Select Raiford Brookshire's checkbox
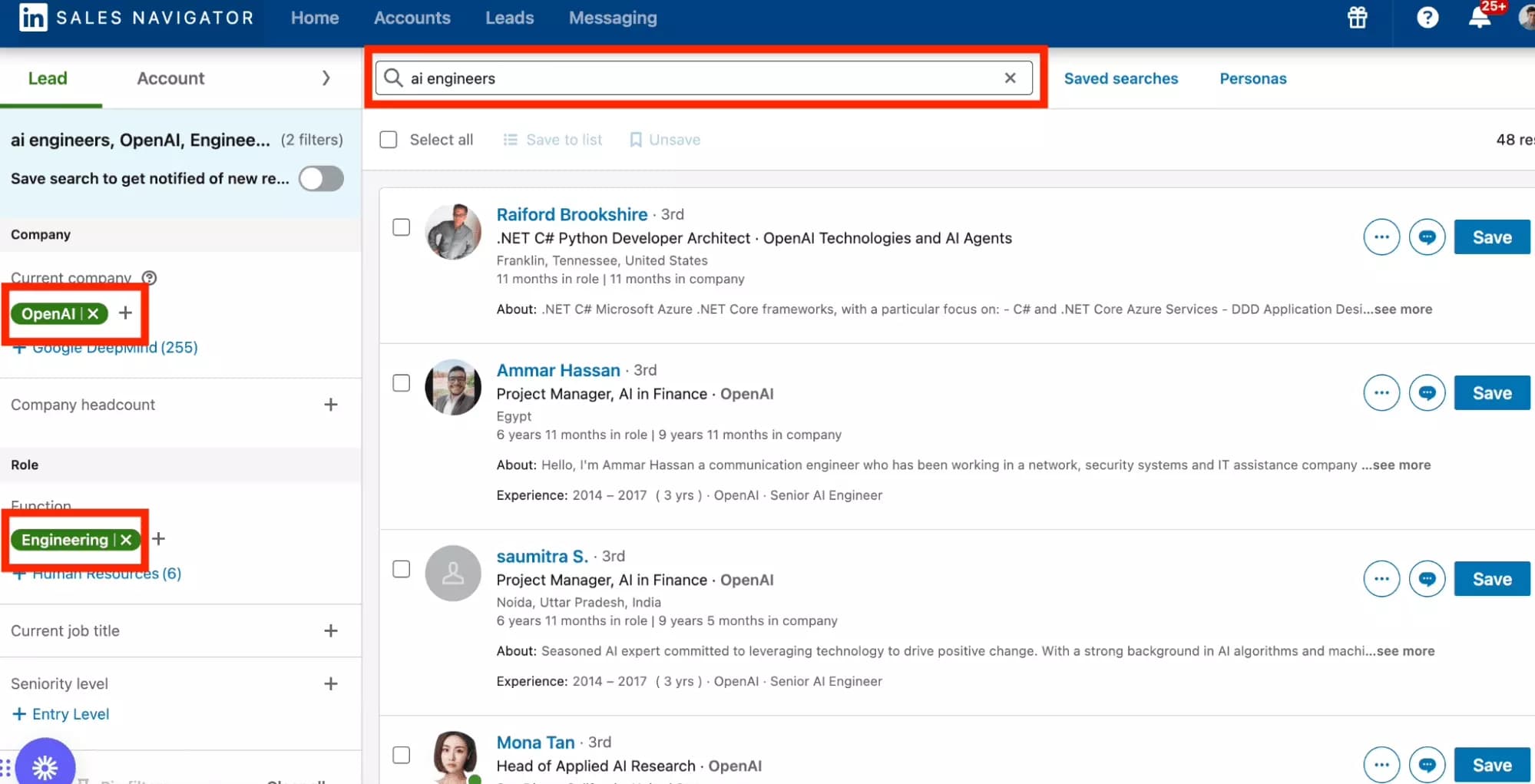The image size is (1535, 784). (401, 227)
